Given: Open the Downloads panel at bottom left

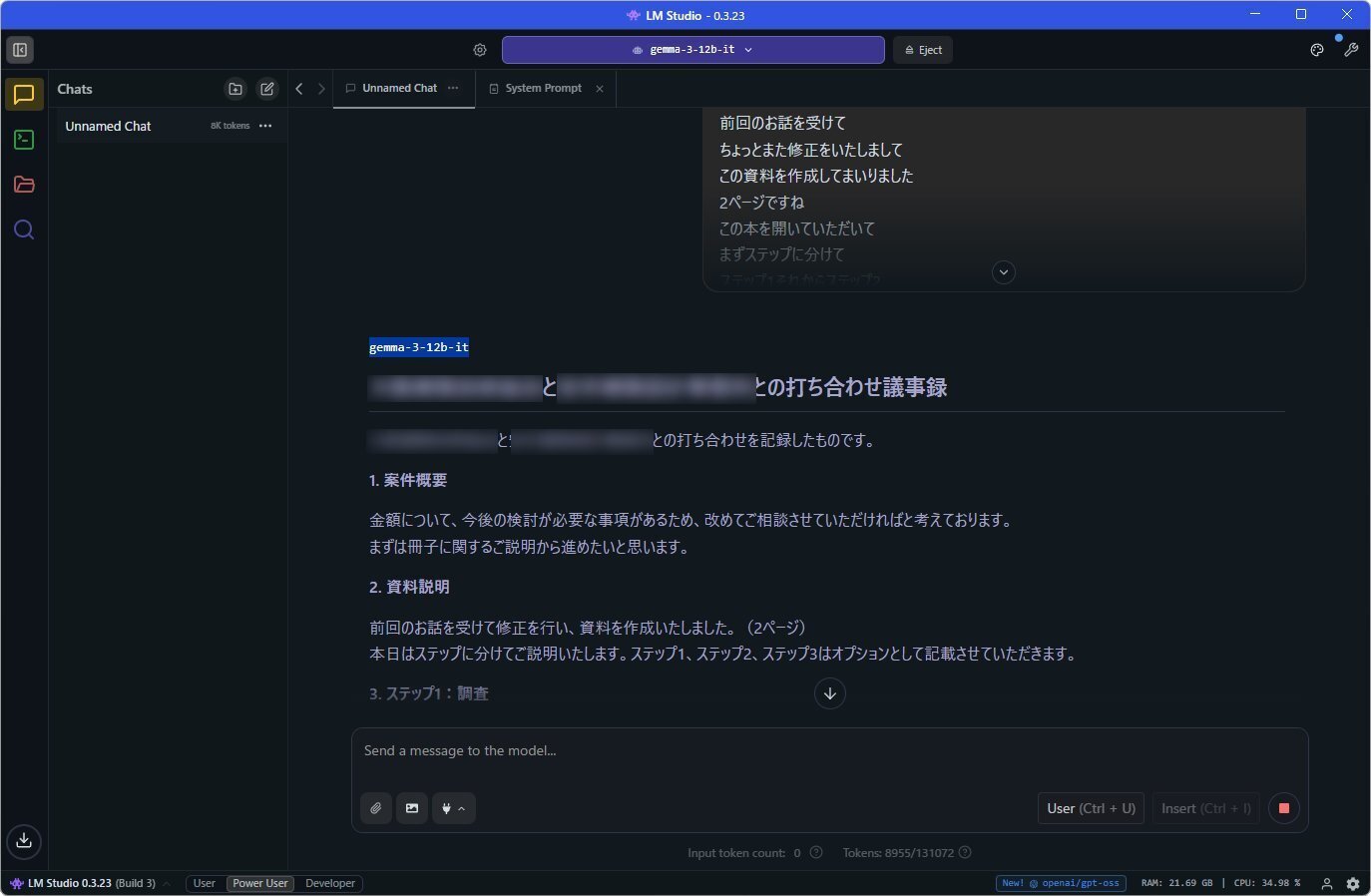Looking at the screenshot, I should [24, 841].
